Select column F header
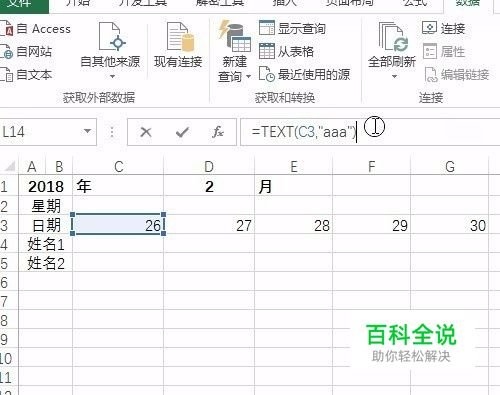This screenshot has width=500, height=395. (x=371, y=166)
